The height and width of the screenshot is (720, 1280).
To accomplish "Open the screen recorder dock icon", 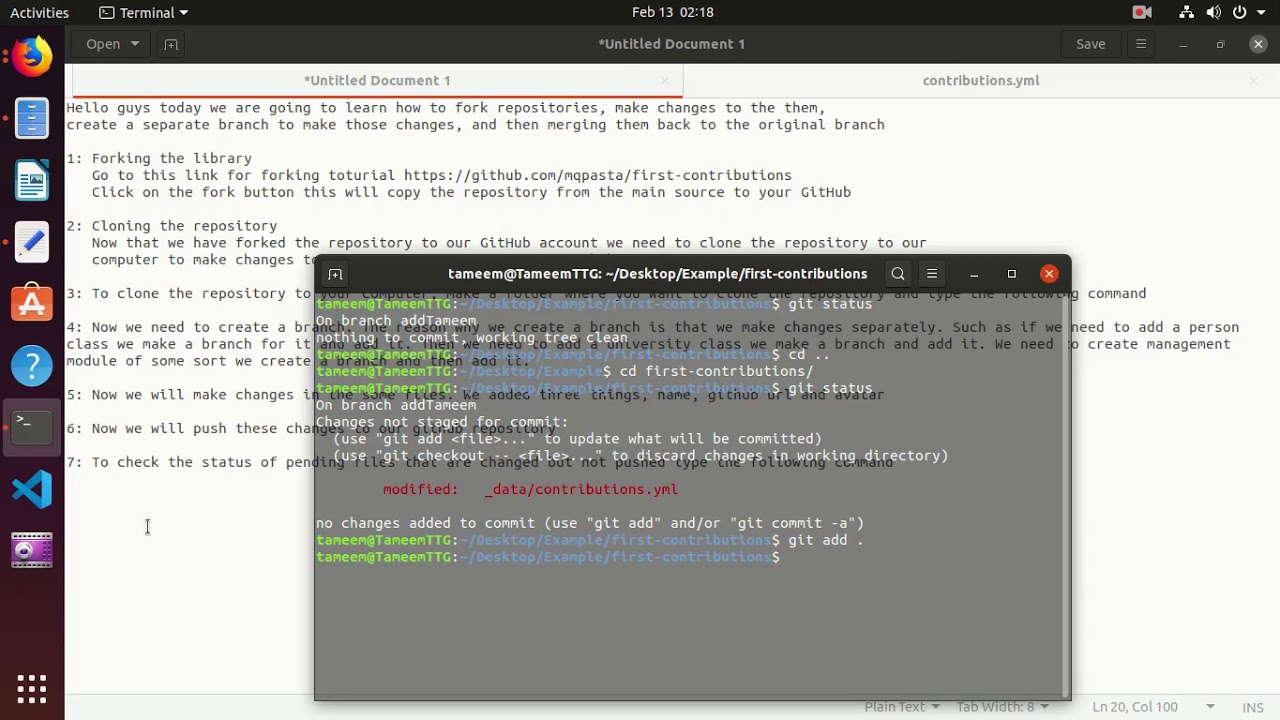I will click(32, 551).
